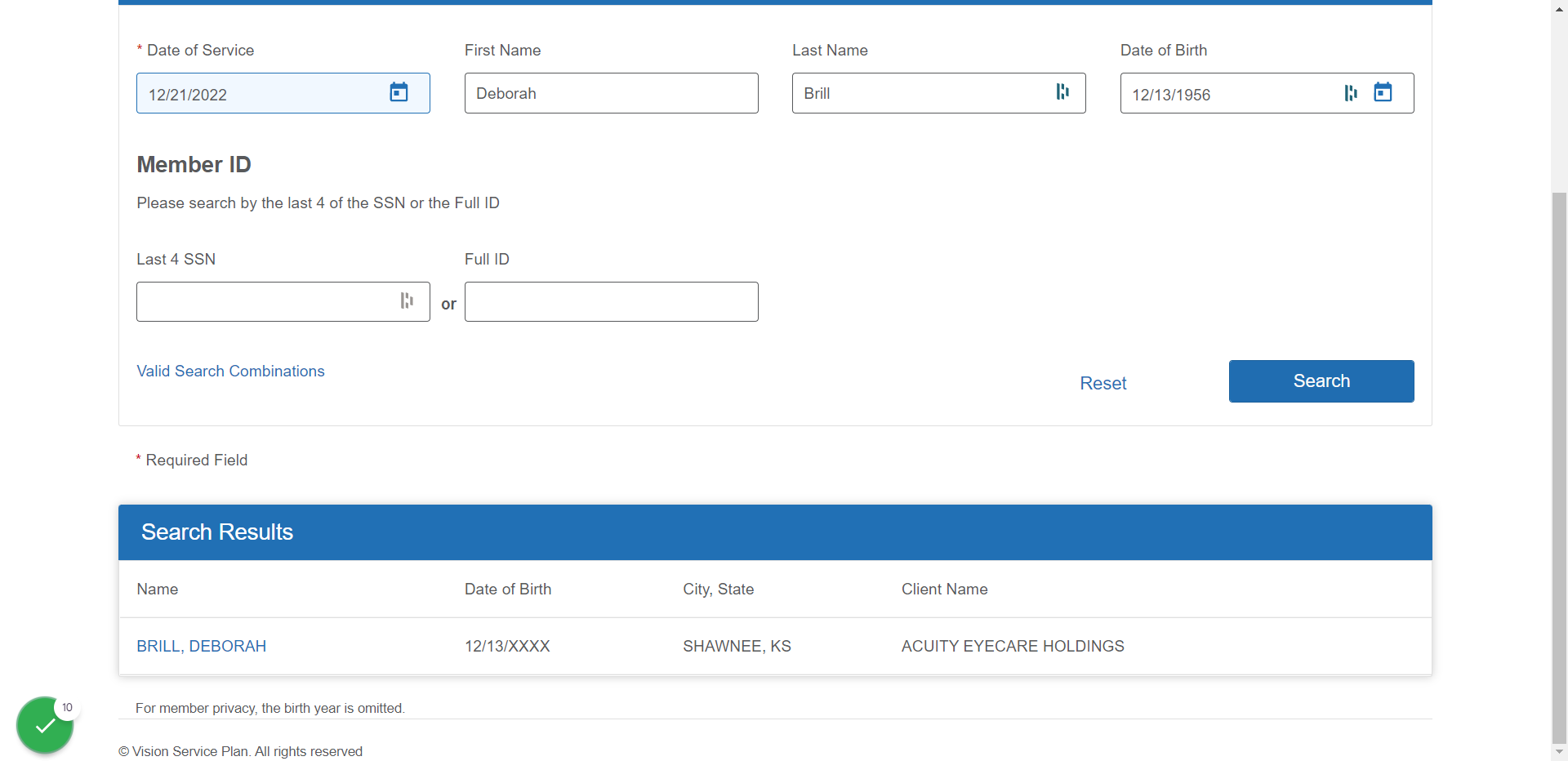Image resolution: width=1568 pixels, height=761 pixels.
Task: Click the Last Name input field
Action: click(939, 93)
